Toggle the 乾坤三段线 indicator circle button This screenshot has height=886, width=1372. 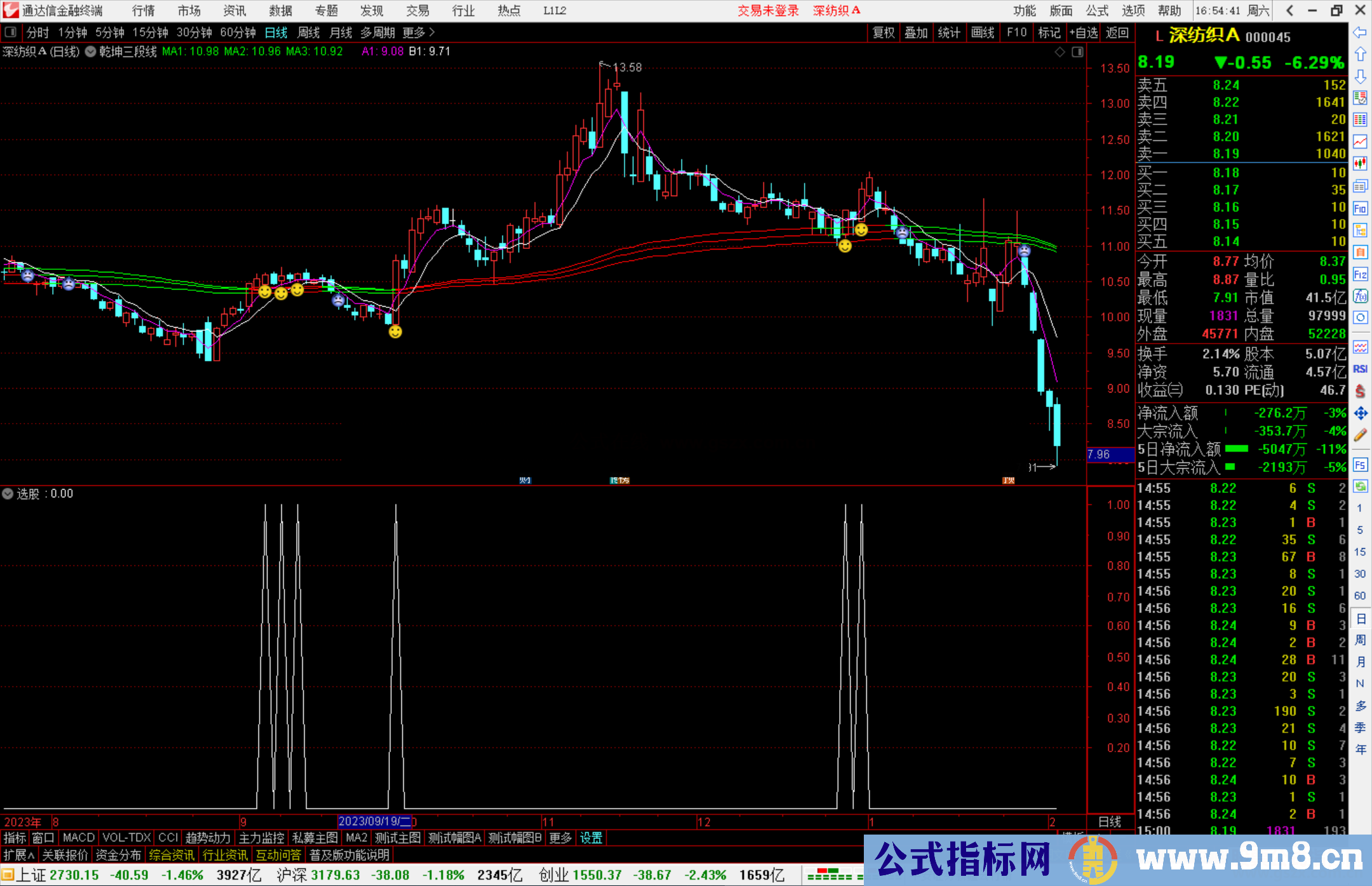(x=90, y=51)
